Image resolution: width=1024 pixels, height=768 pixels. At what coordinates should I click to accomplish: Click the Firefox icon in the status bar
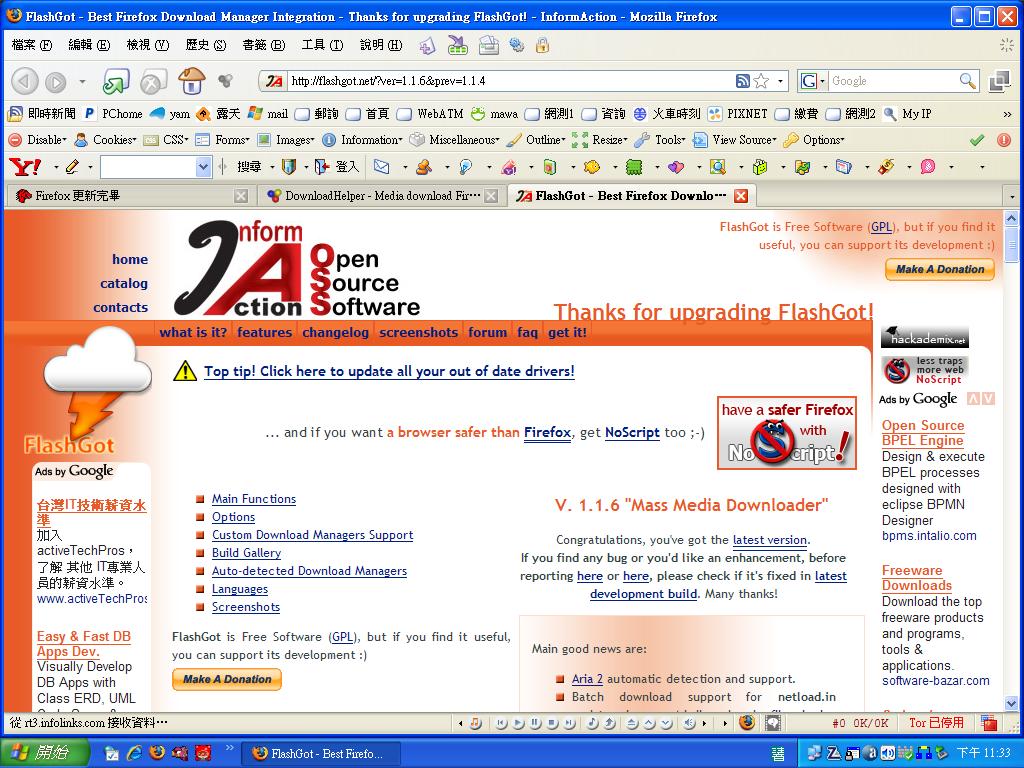(x=747, y=722)
